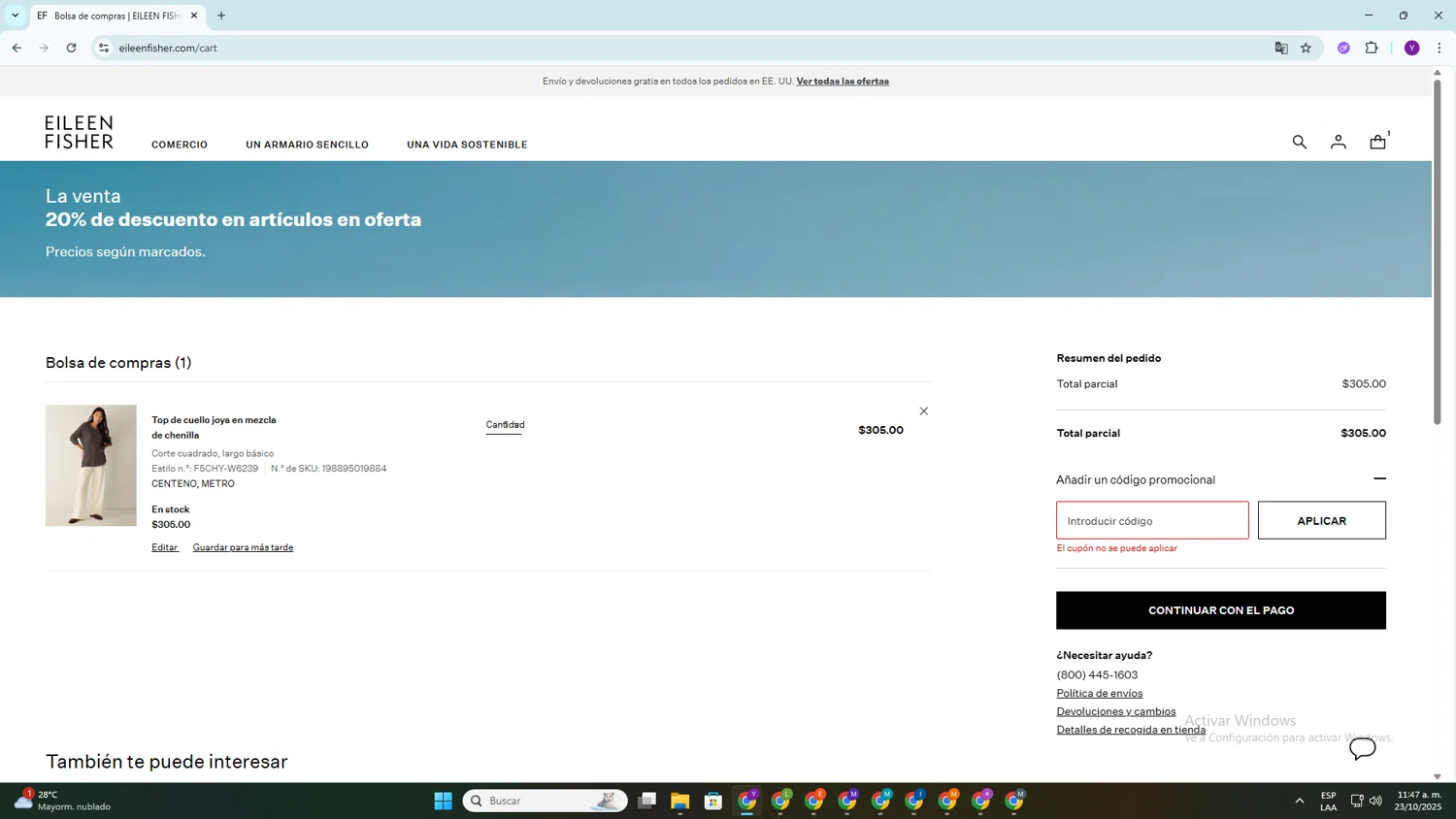Screen dimensions: 1456x819
Task: Collapse the Añadir un código promocional section
Action: coord(1379,479)
